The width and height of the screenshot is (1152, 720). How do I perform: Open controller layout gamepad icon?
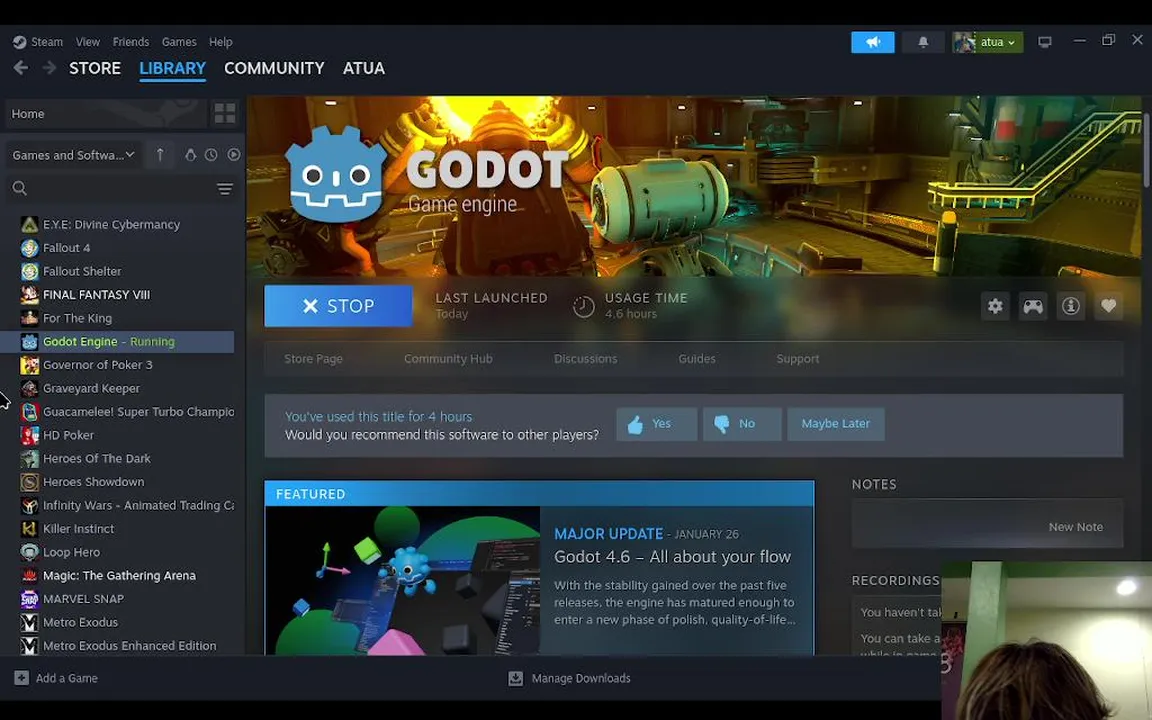(1033, 306)
